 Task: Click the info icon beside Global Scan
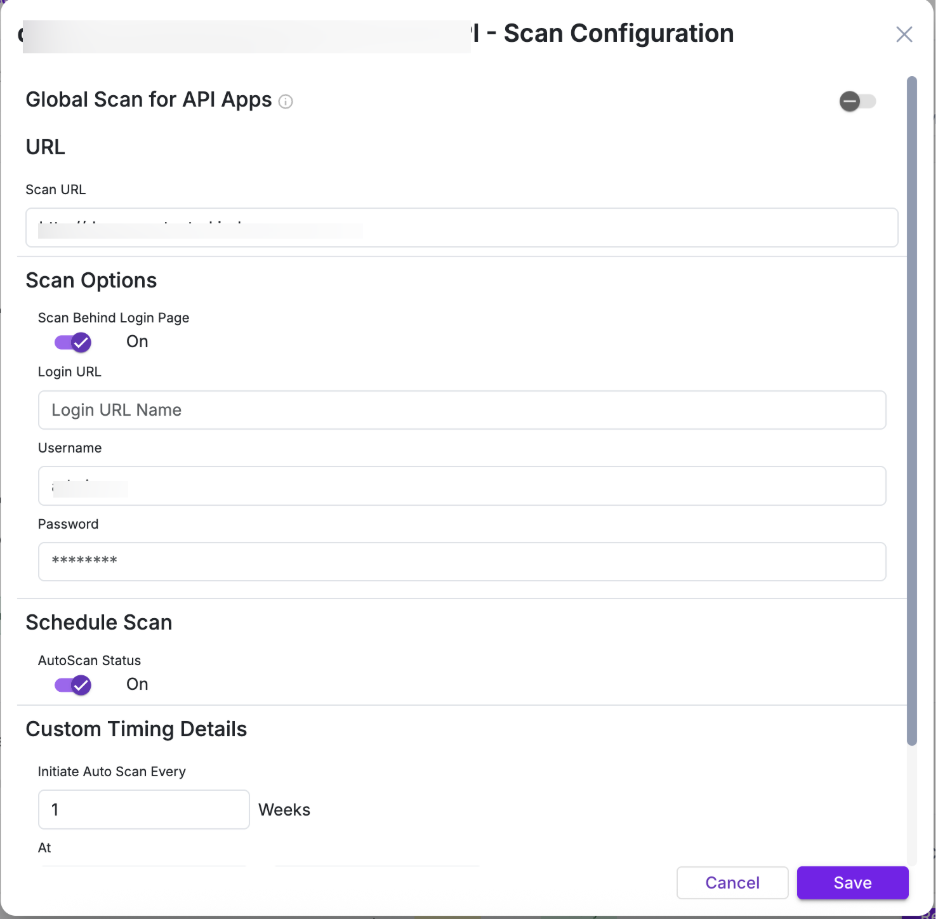tap(286, 101)
